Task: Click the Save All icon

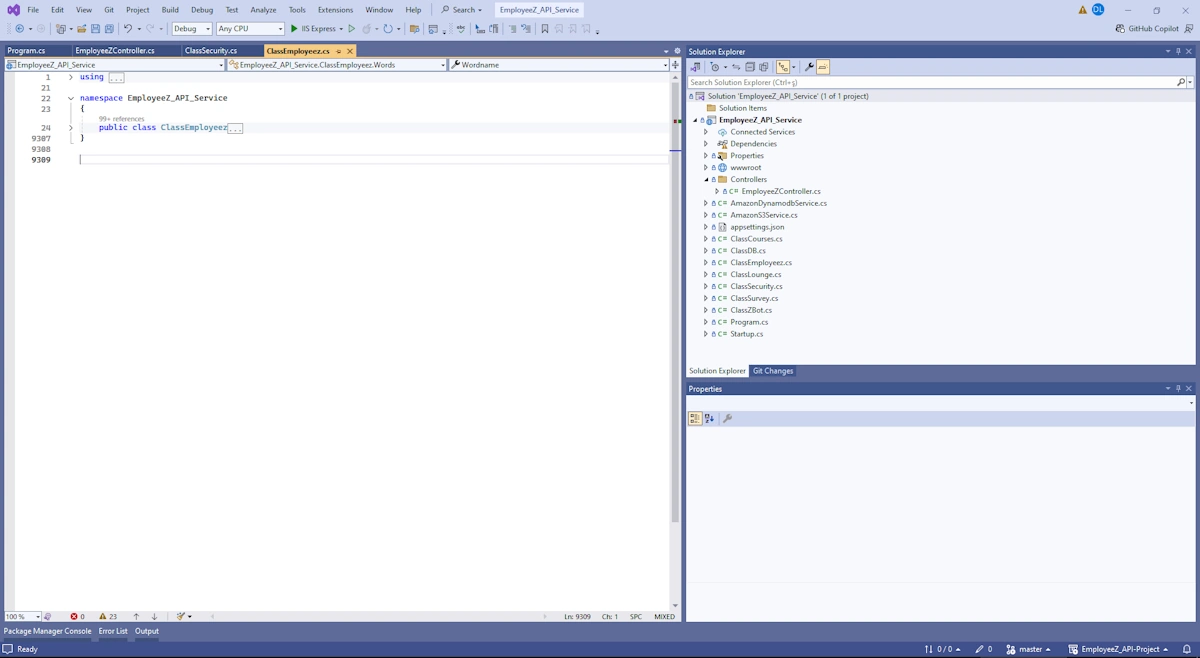Action: point(109,29)
